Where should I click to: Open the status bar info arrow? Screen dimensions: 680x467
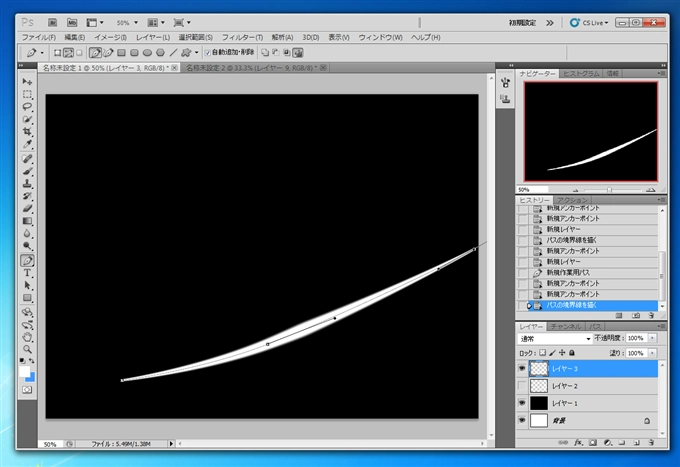[171, 444]
